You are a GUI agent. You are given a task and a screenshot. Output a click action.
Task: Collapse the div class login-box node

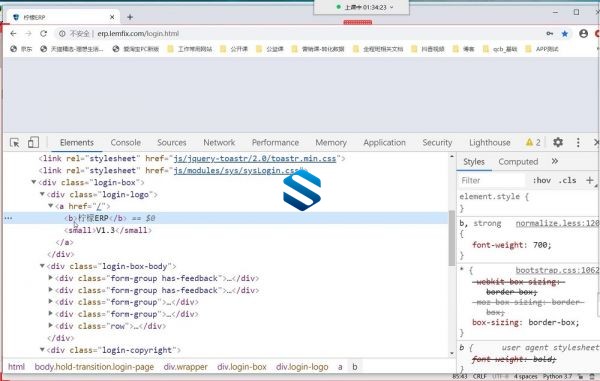tap(34, 182)
